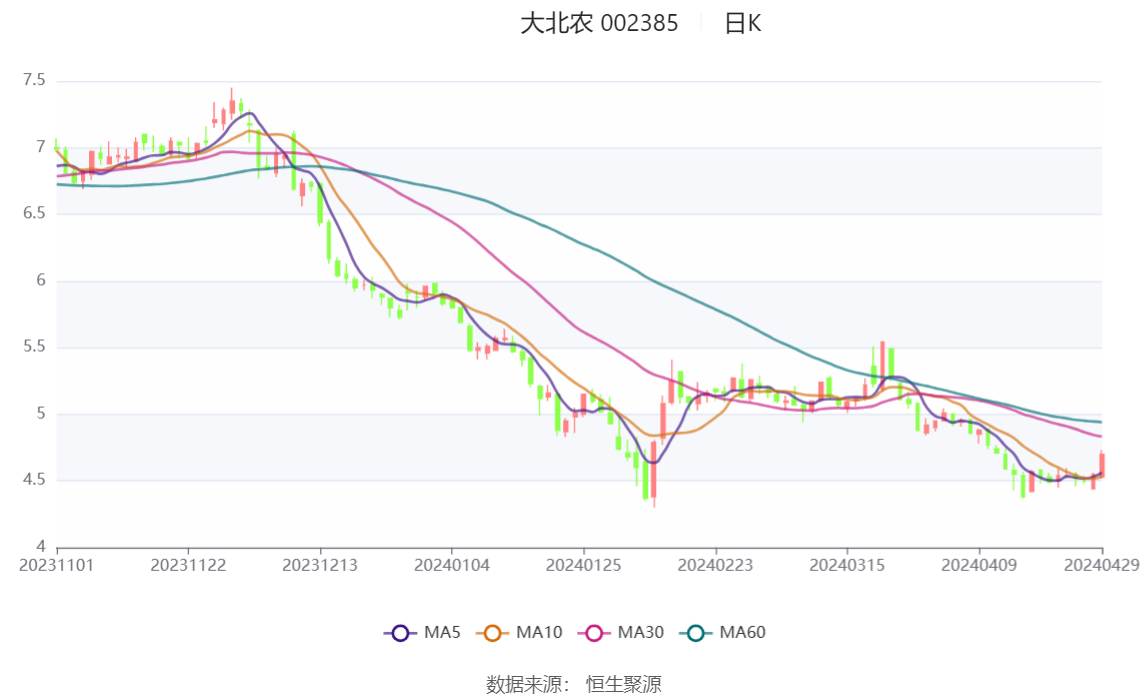The image size is (1148, 699).
Task: Click the 20240104 date axis label
Action: pyautogui.click(x=452, y=565)
